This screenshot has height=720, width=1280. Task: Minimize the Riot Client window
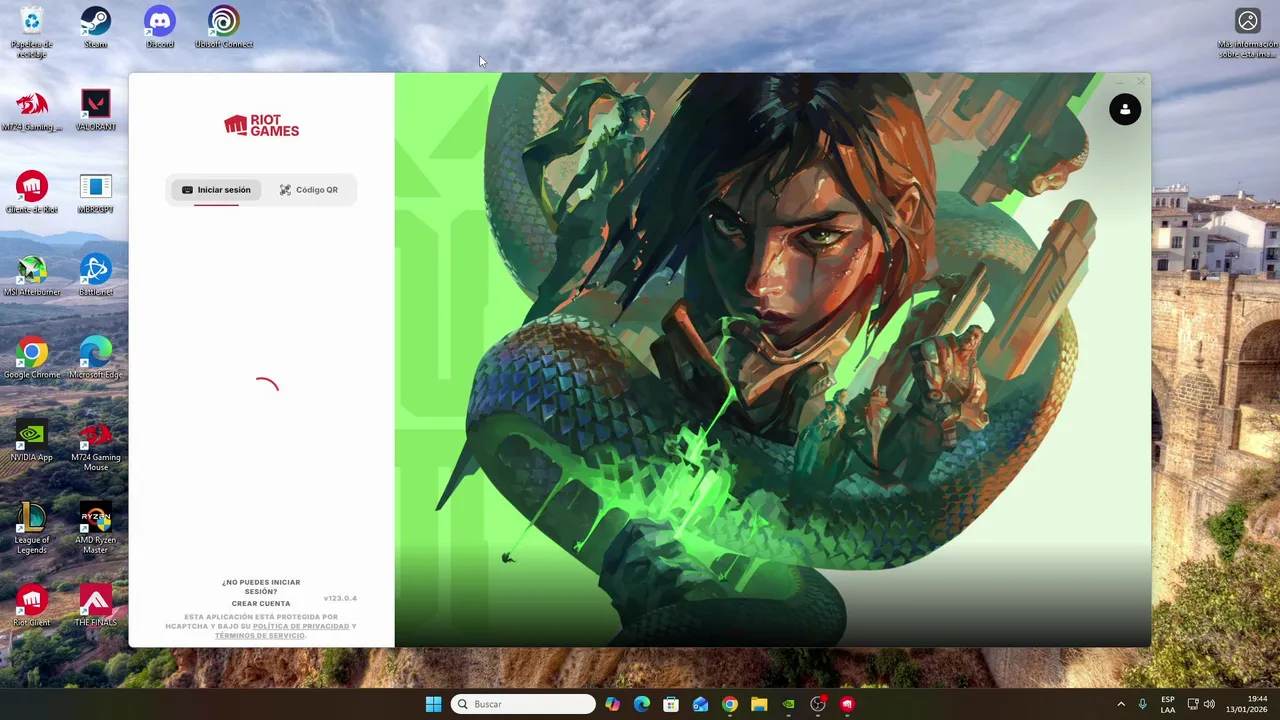coord(1119,82)
